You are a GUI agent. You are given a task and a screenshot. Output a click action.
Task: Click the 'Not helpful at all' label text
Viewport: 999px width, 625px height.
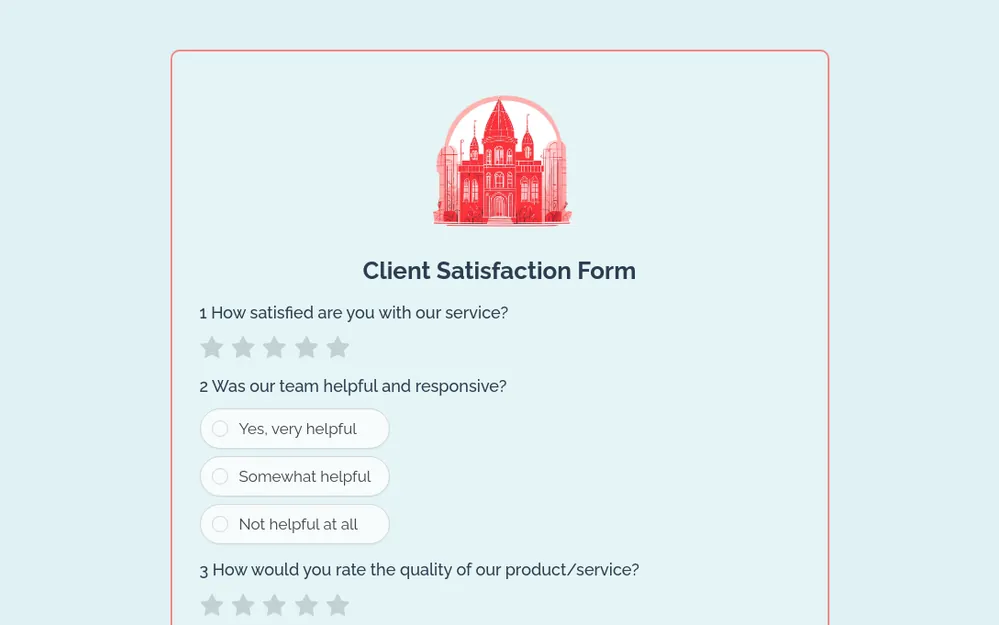(x=298, y=524)
